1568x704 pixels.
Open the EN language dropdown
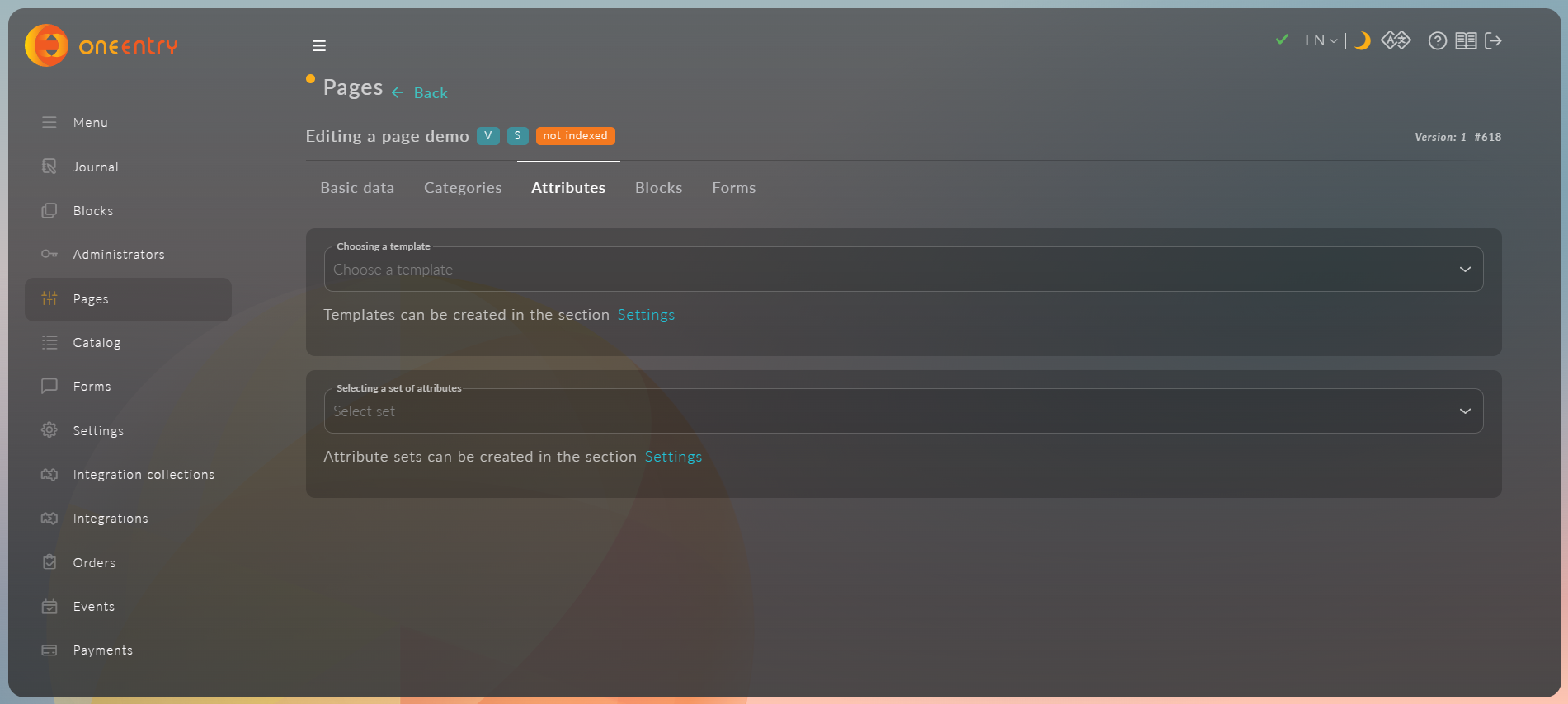pyautogui.click(x=1321, y=40)
